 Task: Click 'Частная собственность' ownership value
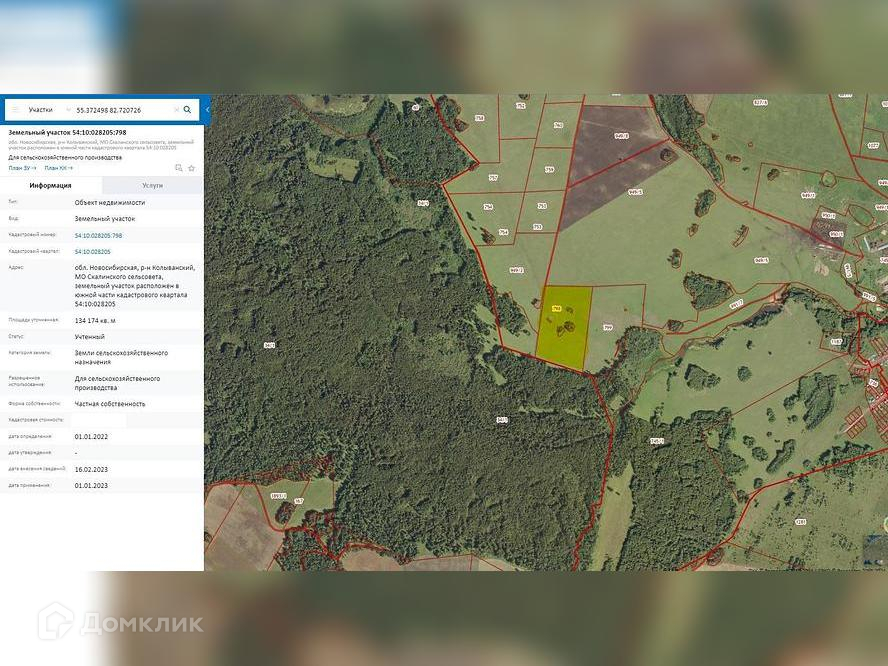click(x=110, y=404)
